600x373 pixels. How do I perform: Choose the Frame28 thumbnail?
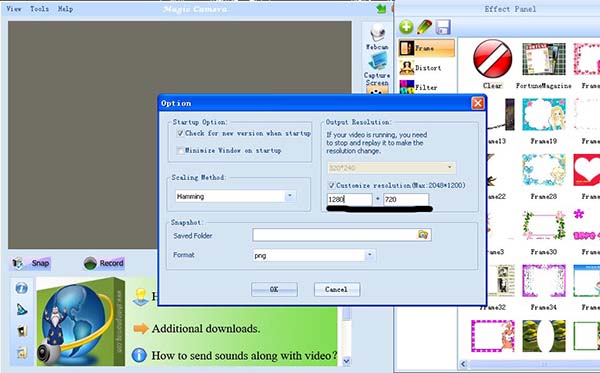[x=544, y=170]
